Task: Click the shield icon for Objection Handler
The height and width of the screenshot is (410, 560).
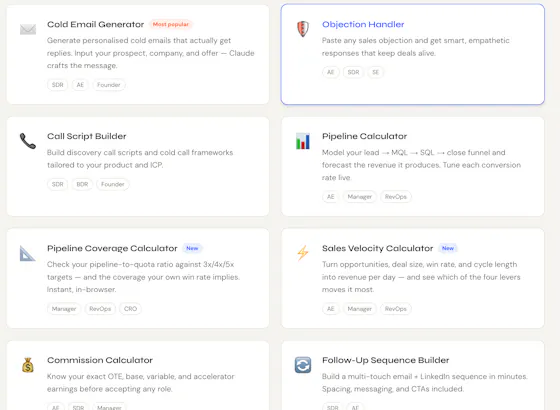Action: (x=303, y=29)
